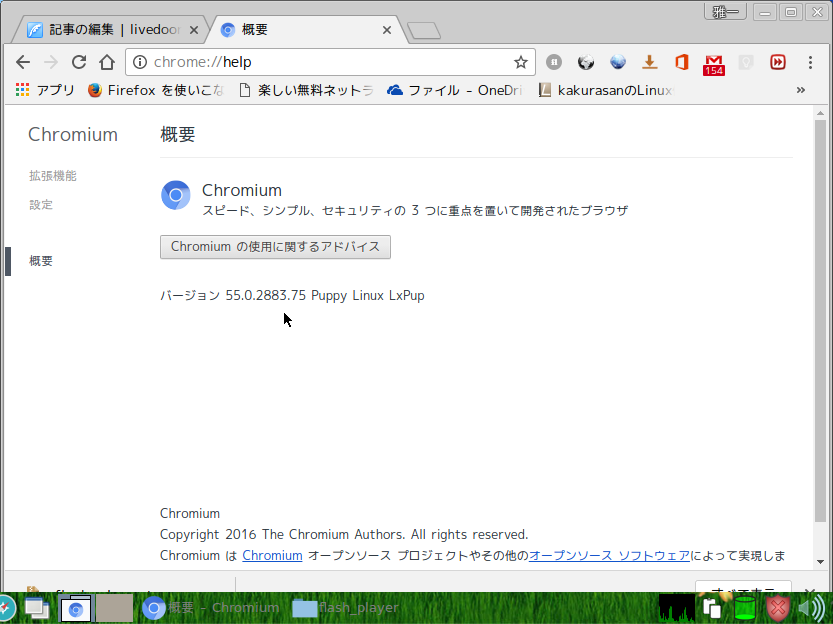The height and width of the screenshot is (624, 833).
Task: Open the blue globe extension
Action: 617,62
